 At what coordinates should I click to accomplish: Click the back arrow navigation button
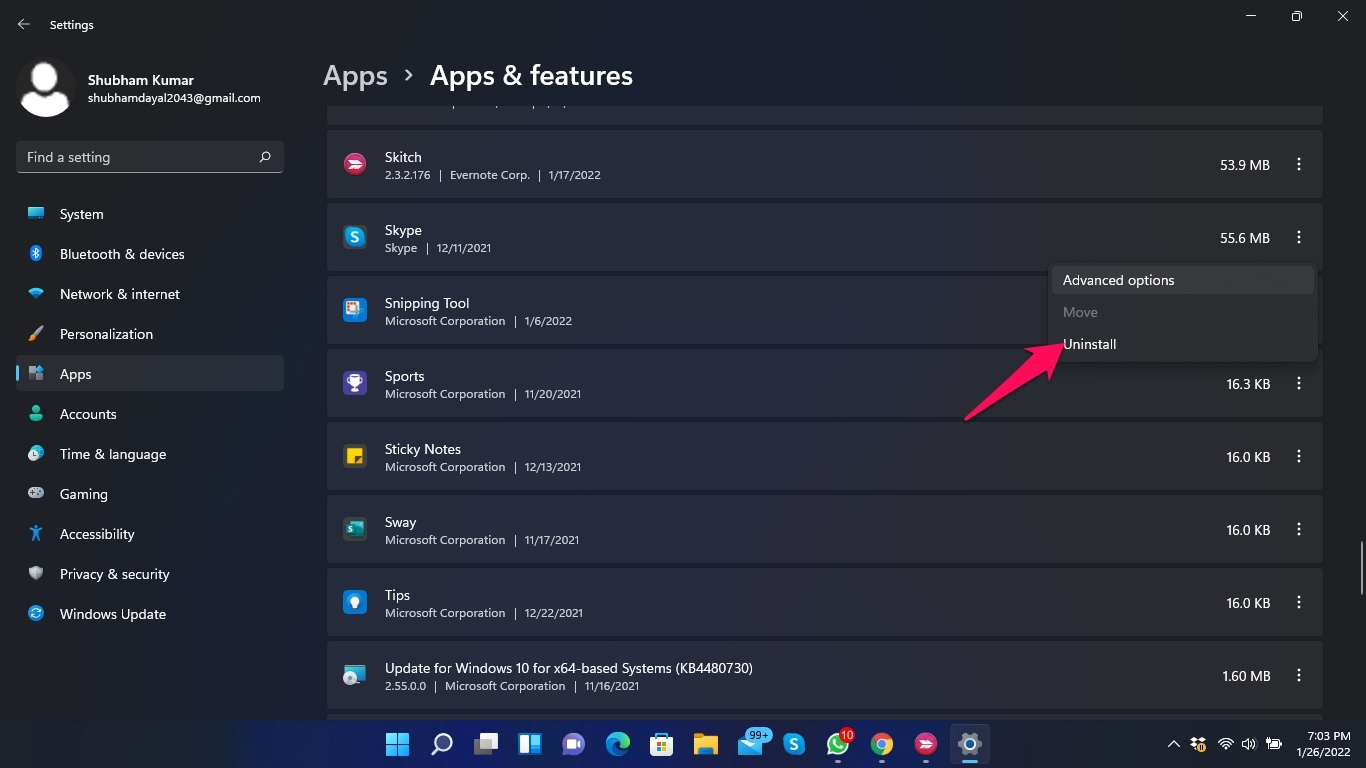click(23, 24)
